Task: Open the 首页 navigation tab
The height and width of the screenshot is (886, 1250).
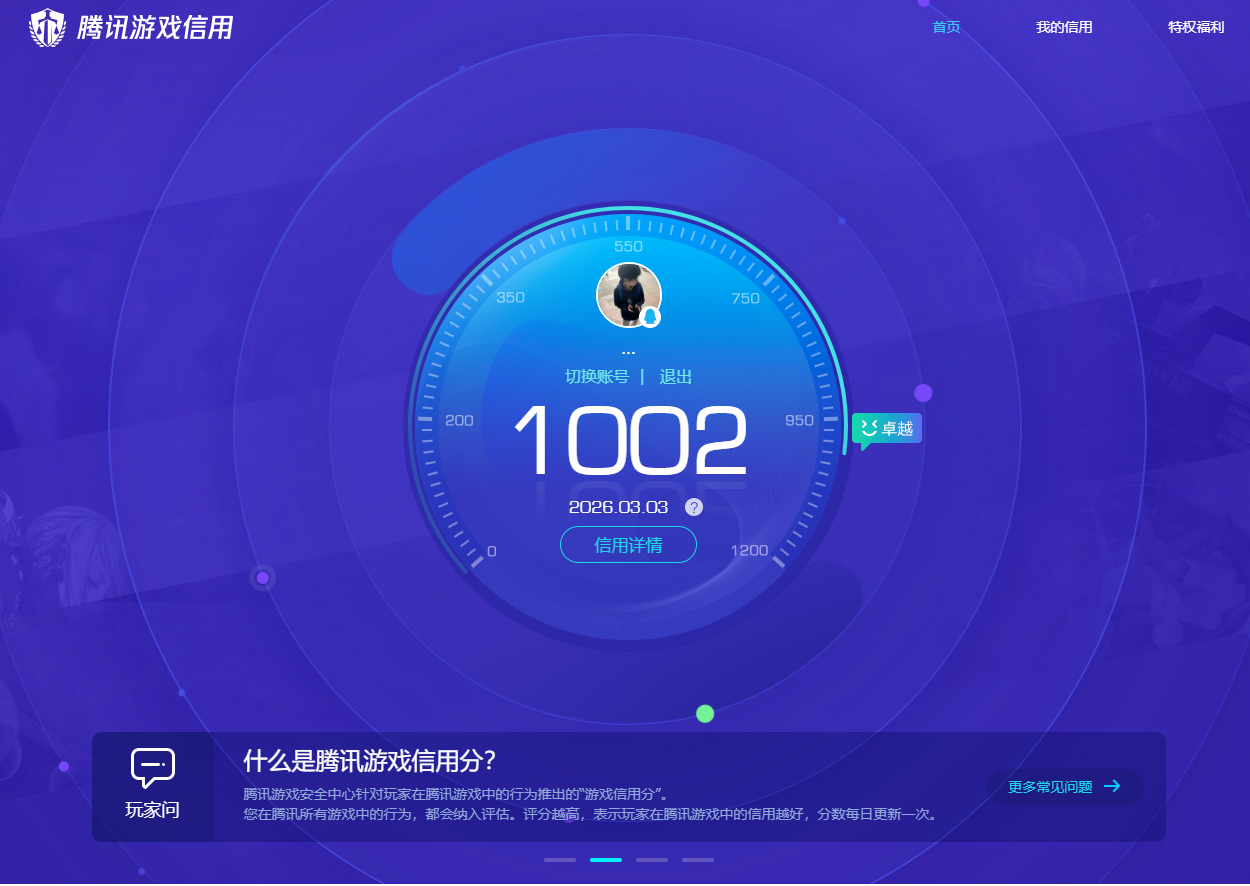Action: pyautogui.click(x=946, y=27)
